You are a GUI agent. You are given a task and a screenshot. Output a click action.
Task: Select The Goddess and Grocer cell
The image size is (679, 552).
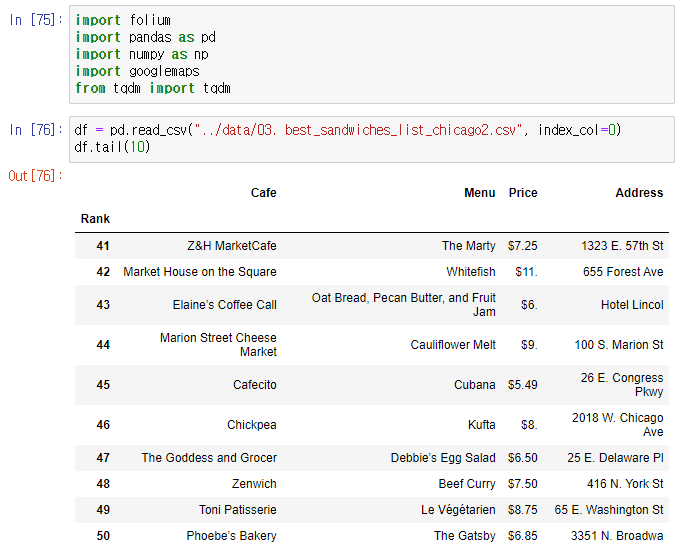(x=209, y=458)
